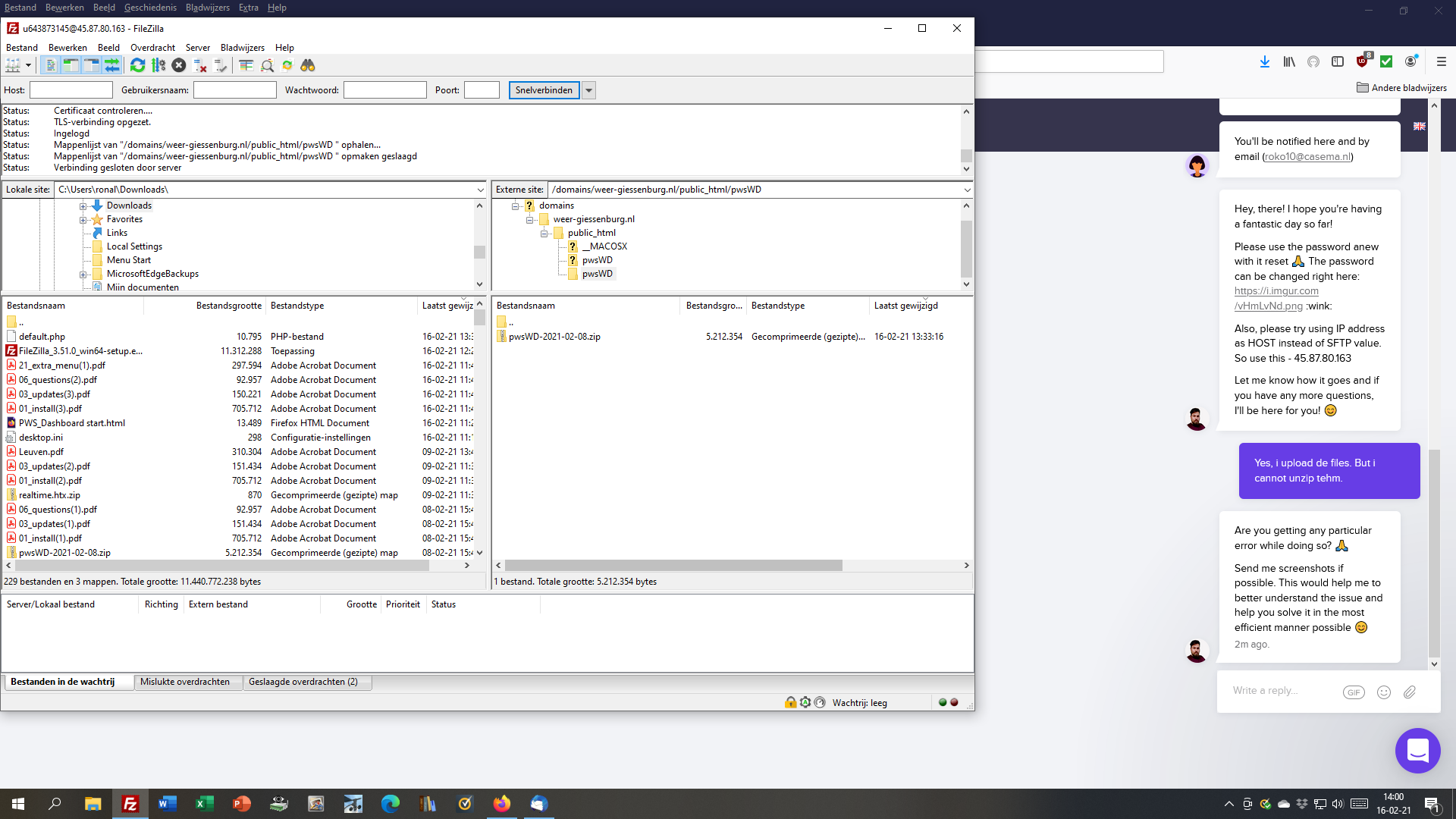Open the Overdracht menu
The image size is (1456, 819).
(x=152, y=48)
